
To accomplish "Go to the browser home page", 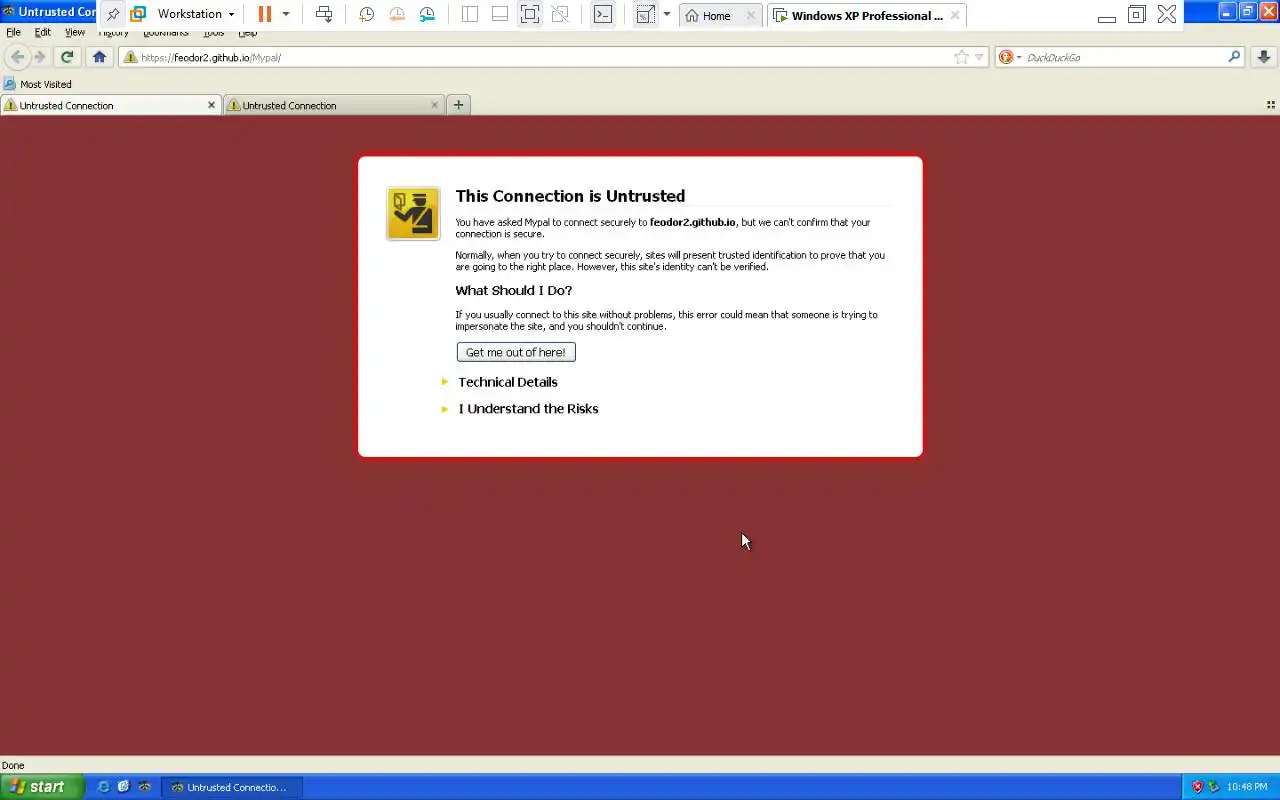I will click(x=99, y=57).
